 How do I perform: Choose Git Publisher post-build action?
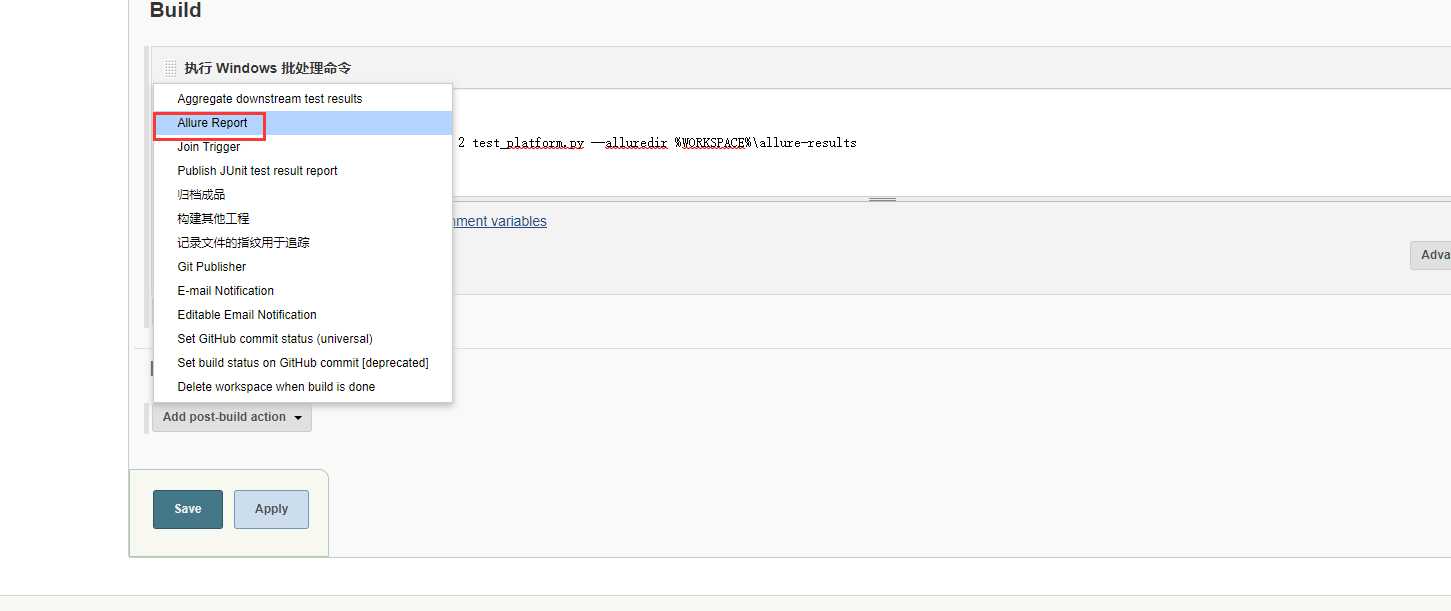pyautogui.click(x=303, y=267)
